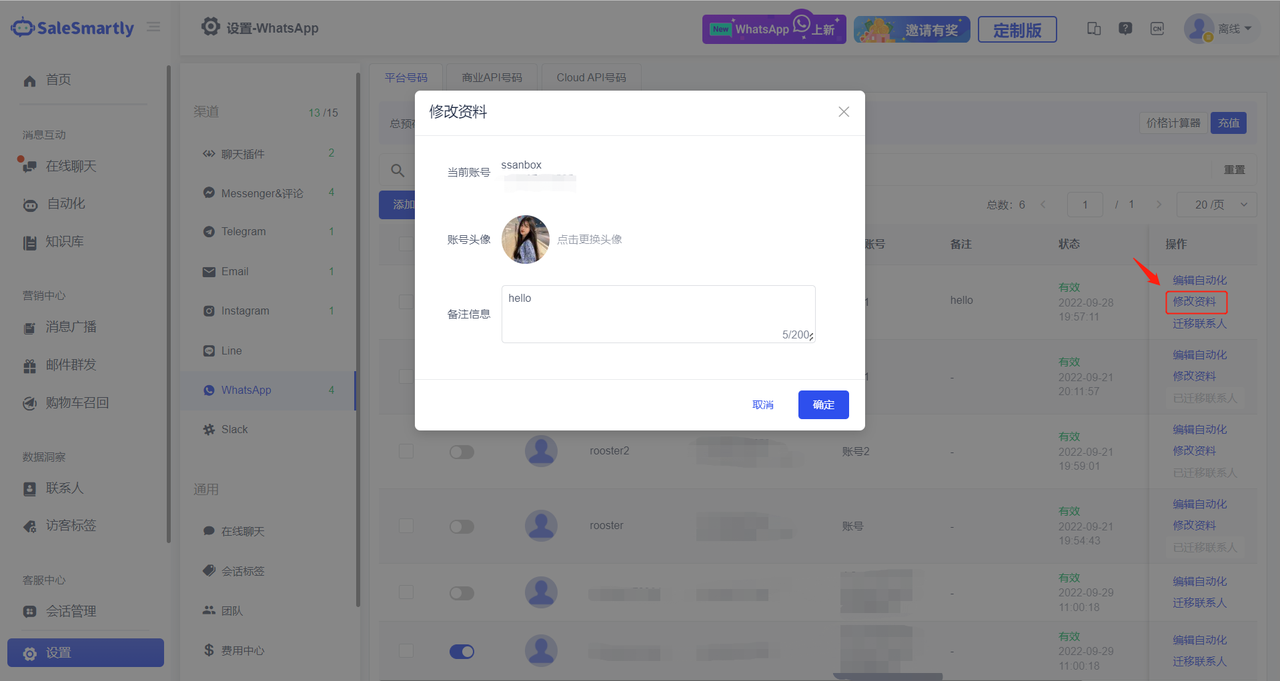1280x681 pixels.
Task: Click the 重置 button
Action: point(1234,170)
